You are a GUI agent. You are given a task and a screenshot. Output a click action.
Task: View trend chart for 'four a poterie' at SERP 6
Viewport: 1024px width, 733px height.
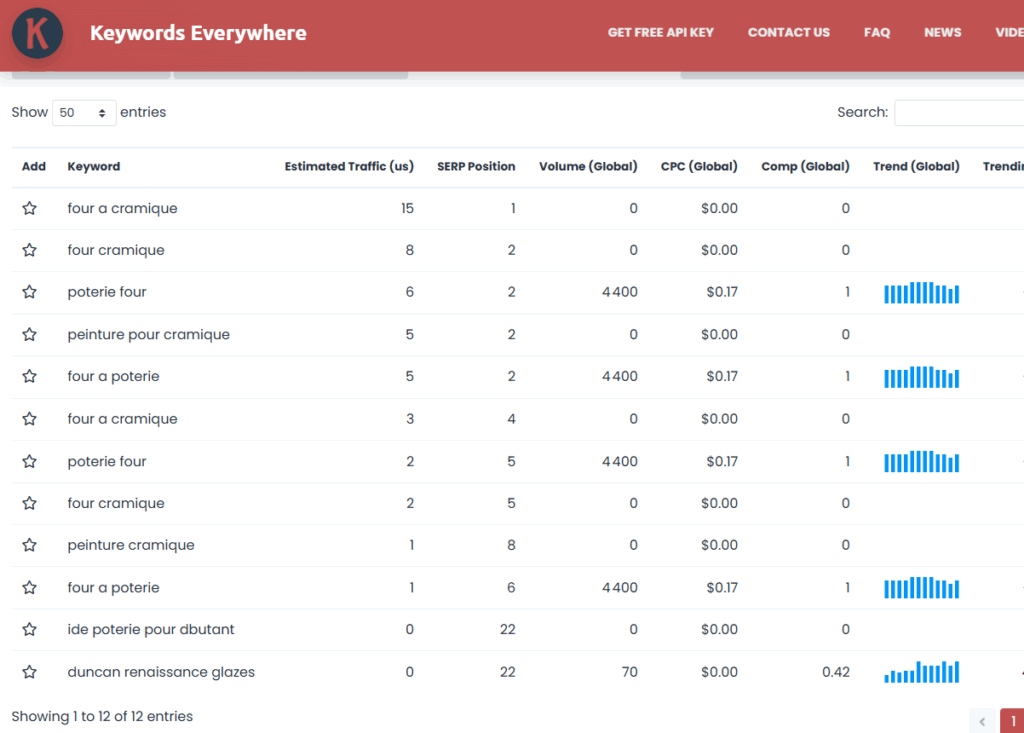921,587
